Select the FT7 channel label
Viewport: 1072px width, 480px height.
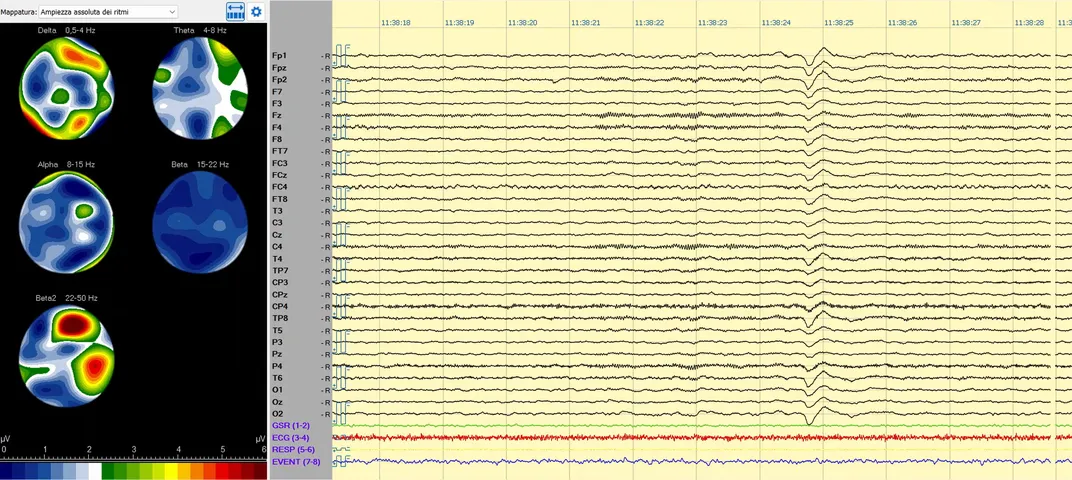click(279, 151)
